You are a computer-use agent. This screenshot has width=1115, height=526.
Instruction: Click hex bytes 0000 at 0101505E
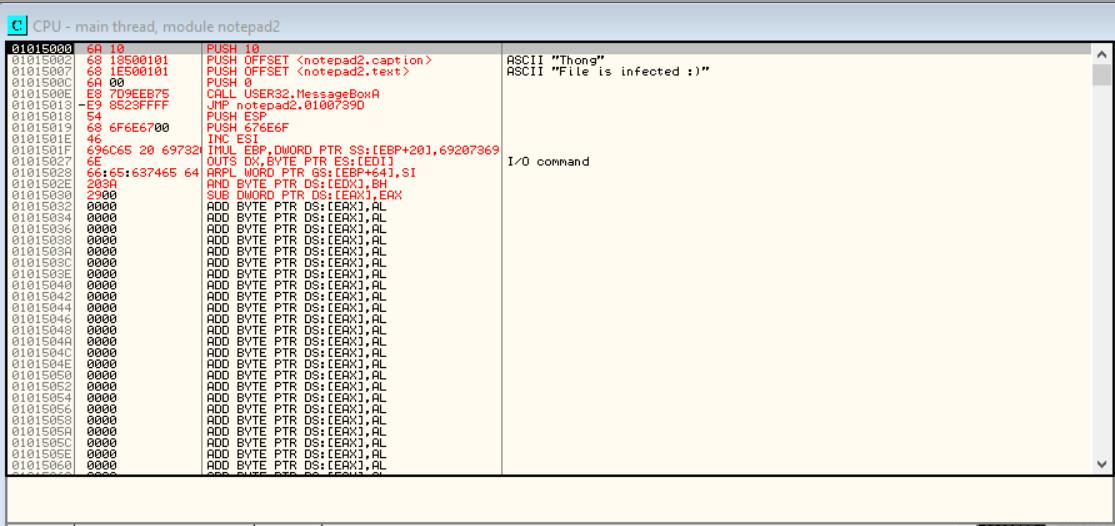[x=102, y=454]
